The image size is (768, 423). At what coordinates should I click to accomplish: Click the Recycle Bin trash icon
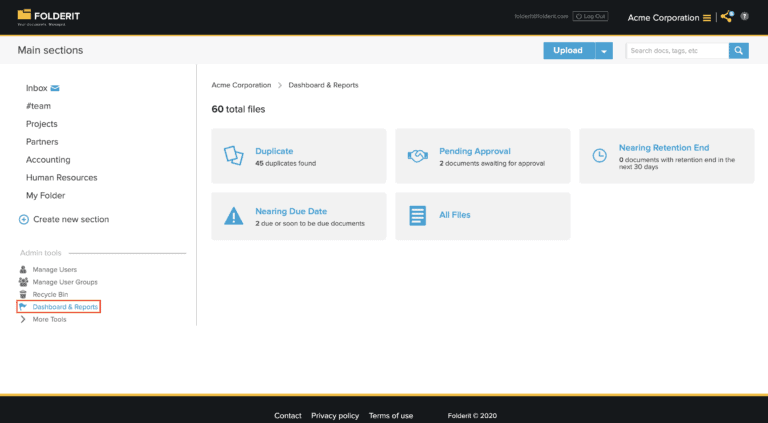[23, 294]
